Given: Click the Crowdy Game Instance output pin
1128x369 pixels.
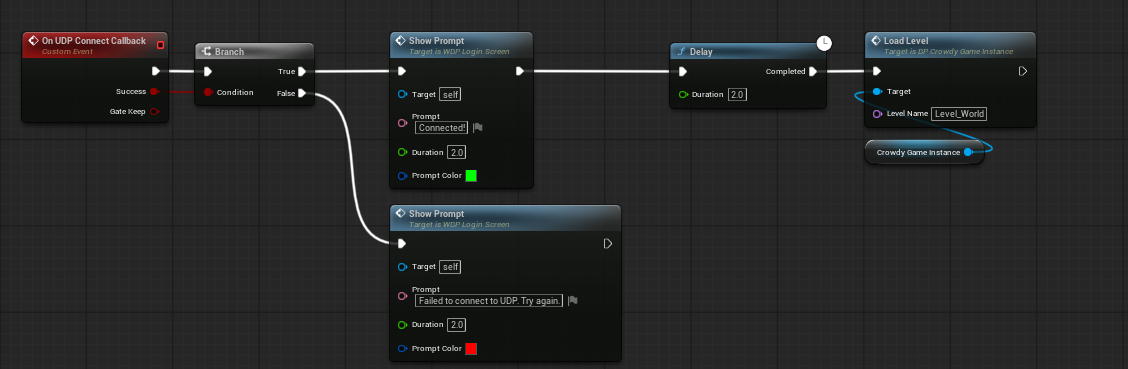Looking at the screenshot, I should pyautogui.click(x=968, y=152).
